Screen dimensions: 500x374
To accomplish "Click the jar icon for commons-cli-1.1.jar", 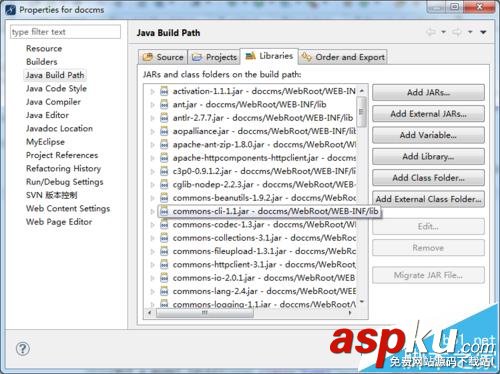I will coord(164,211).
